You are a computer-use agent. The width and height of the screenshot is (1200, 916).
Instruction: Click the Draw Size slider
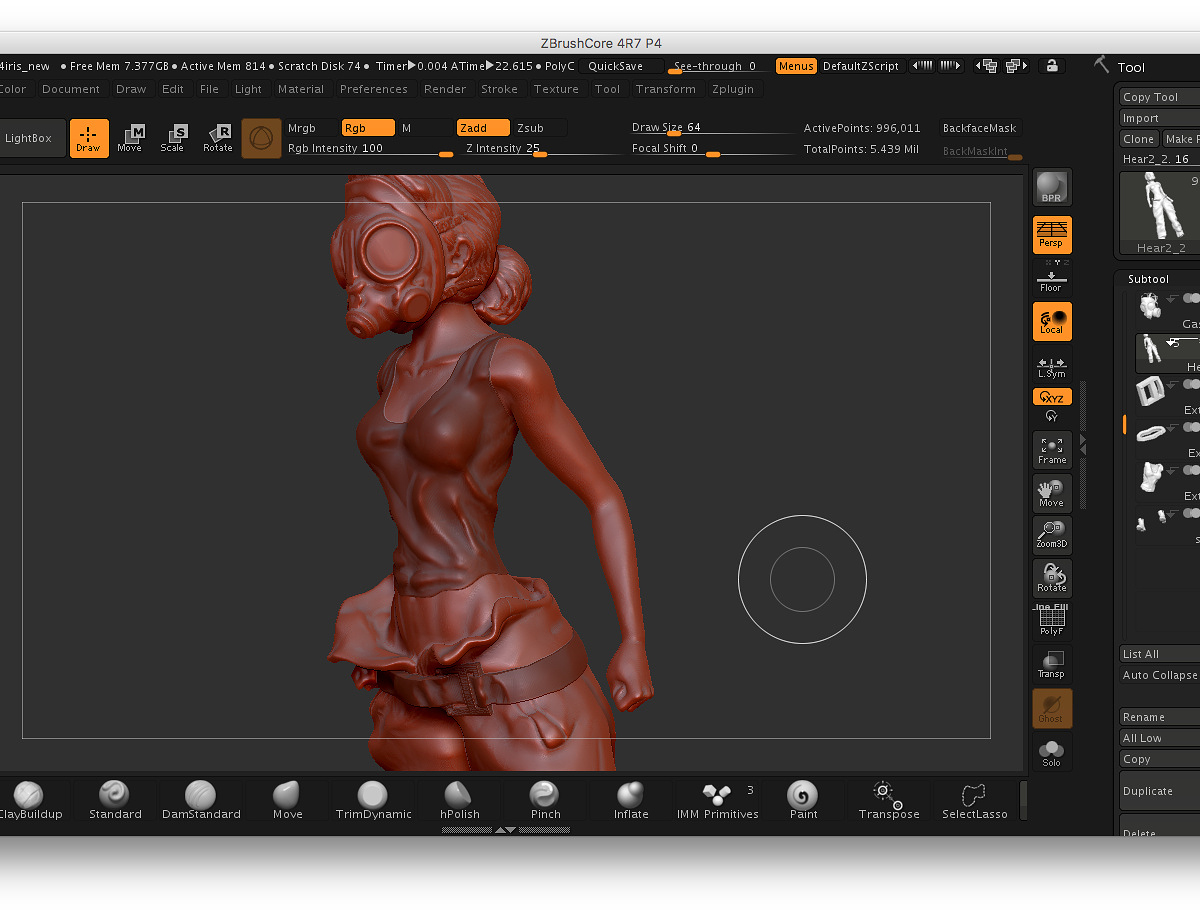[710, 128]
